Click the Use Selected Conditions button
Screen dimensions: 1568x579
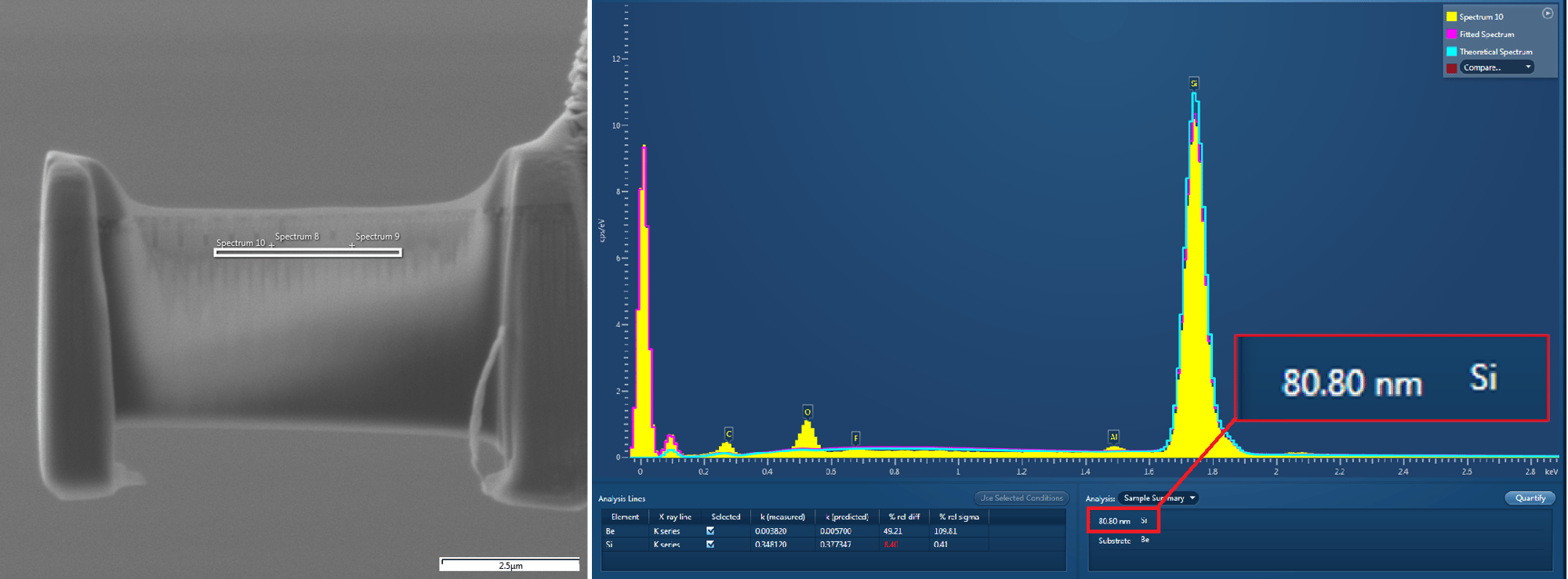pos(1022,498)
